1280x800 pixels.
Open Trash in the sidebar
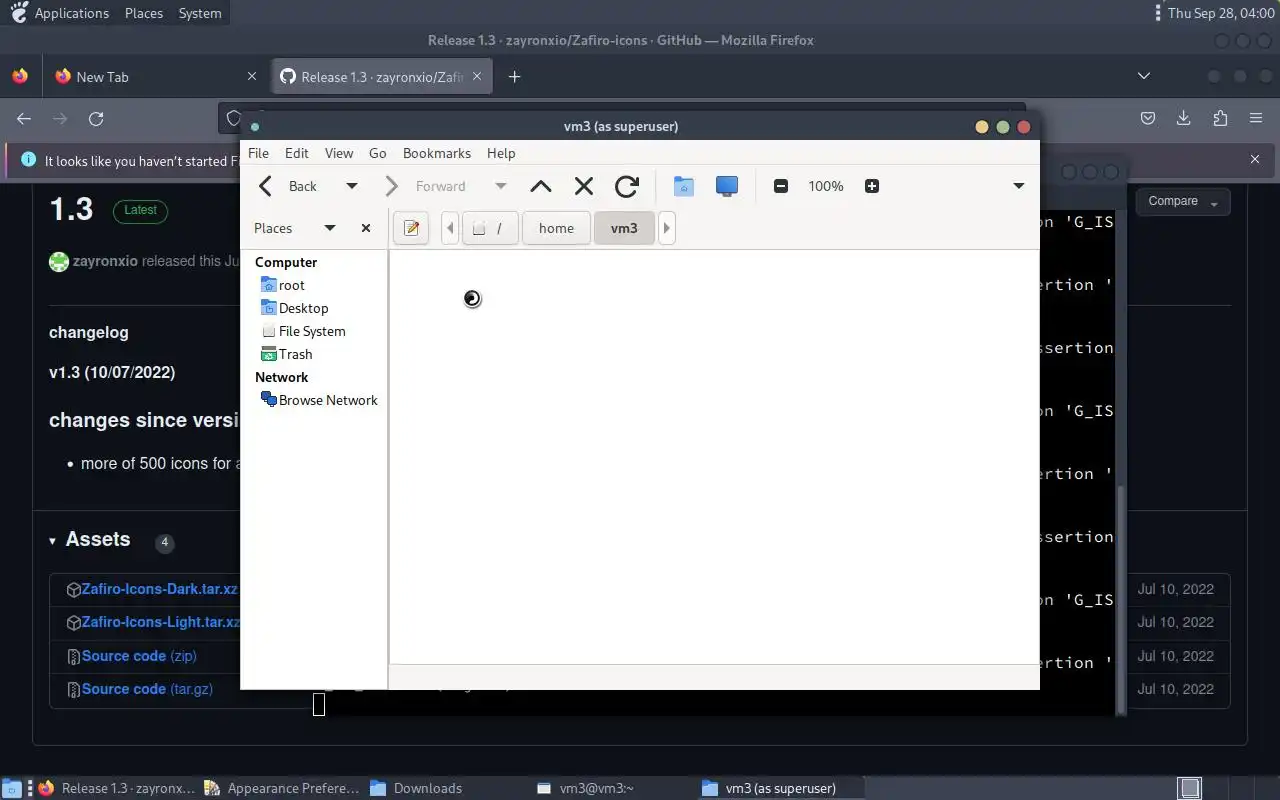coord(286,354)
